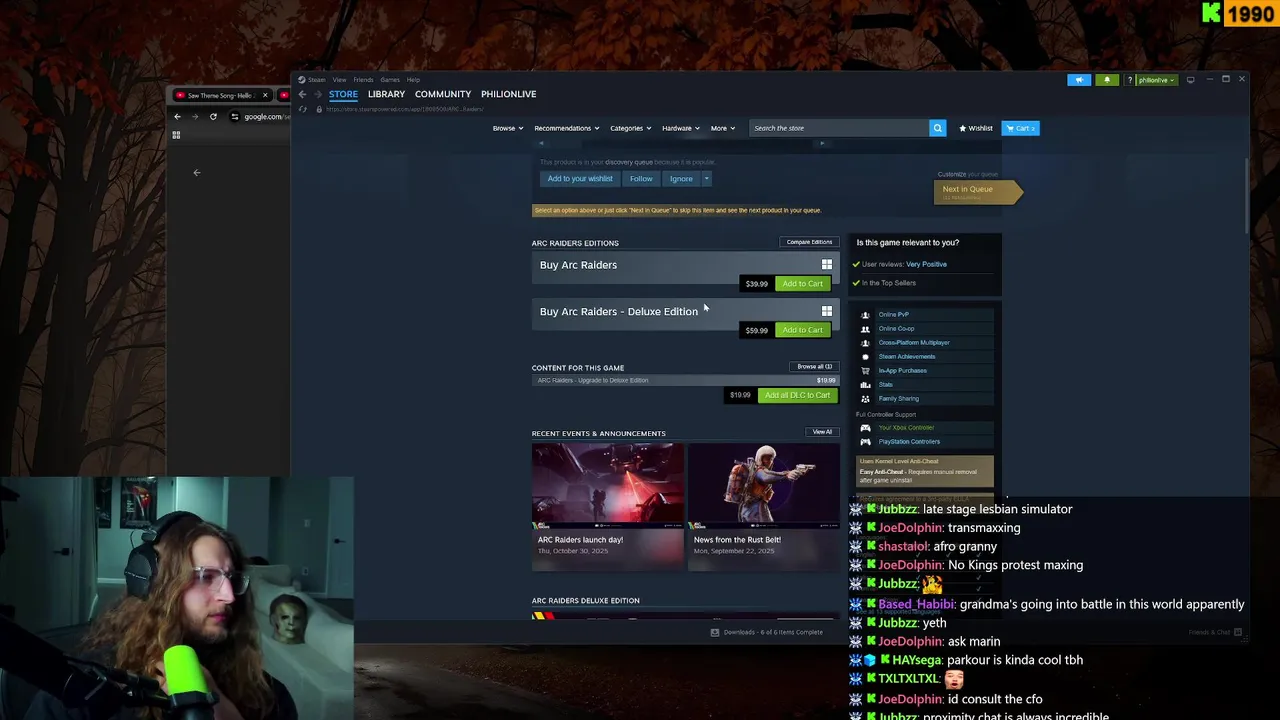Click the PlayStation controller icon
Image resolution: width=1280 pixels, height=720 pixels.
[x=866, y=442]
